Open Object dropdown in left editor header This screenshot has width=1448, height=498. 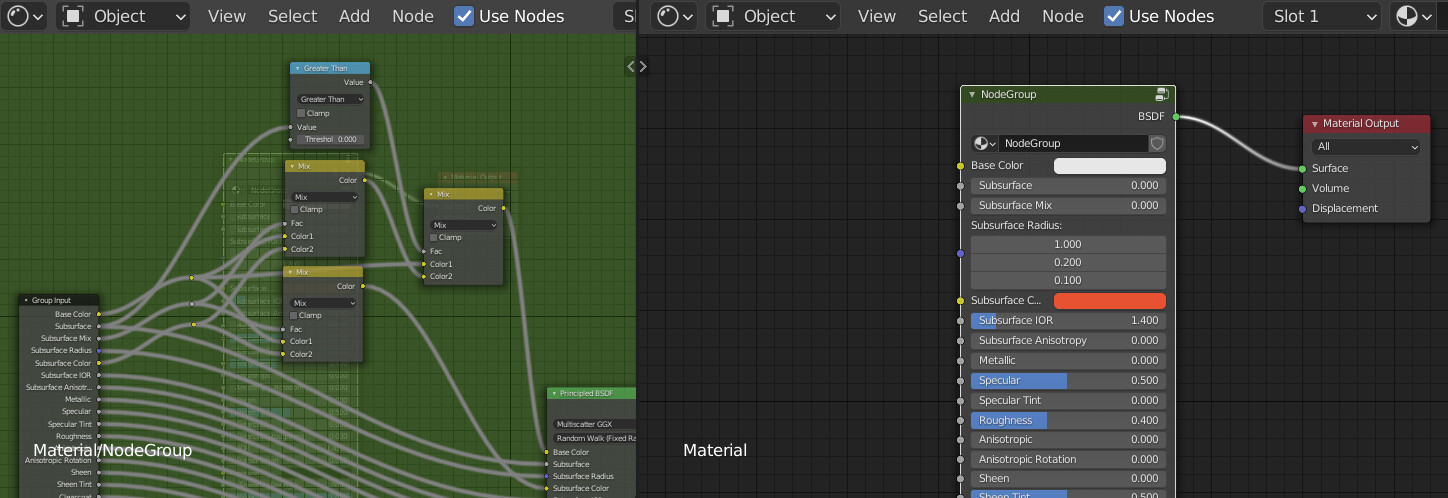click(123, 16)
